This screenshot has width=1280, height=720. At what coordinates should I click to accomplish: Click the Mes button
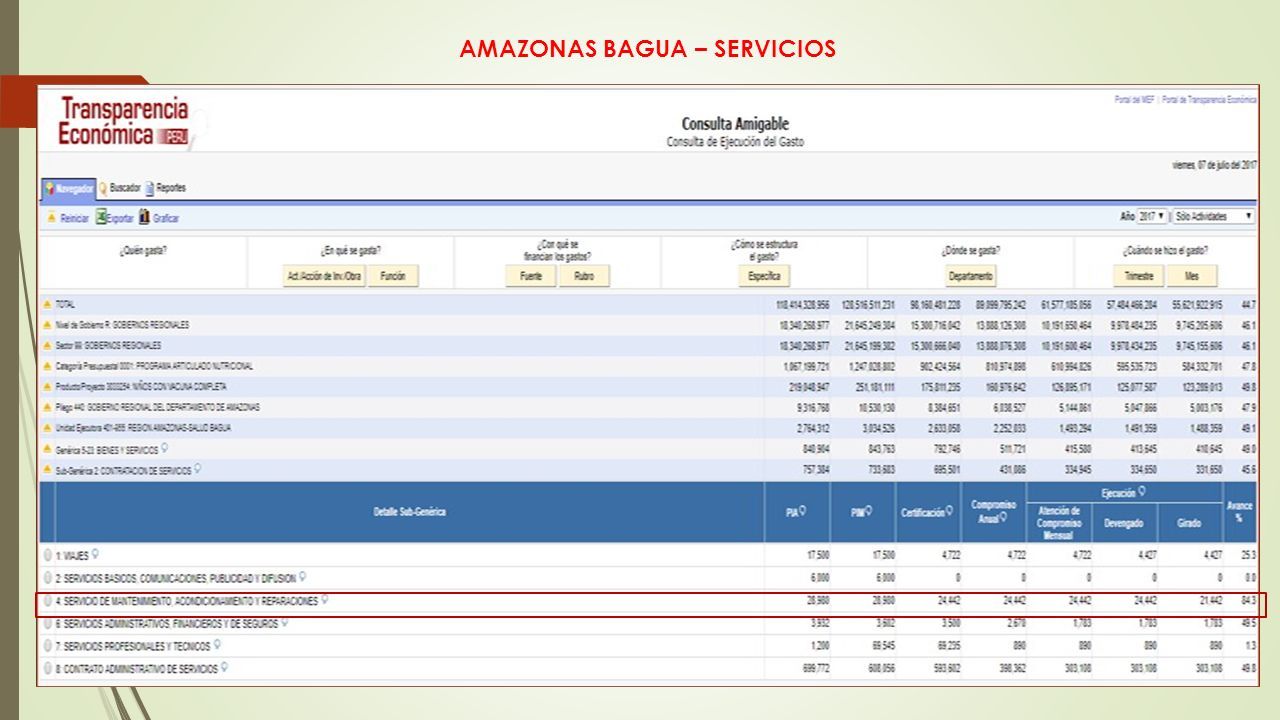[x=1191, y=276]
